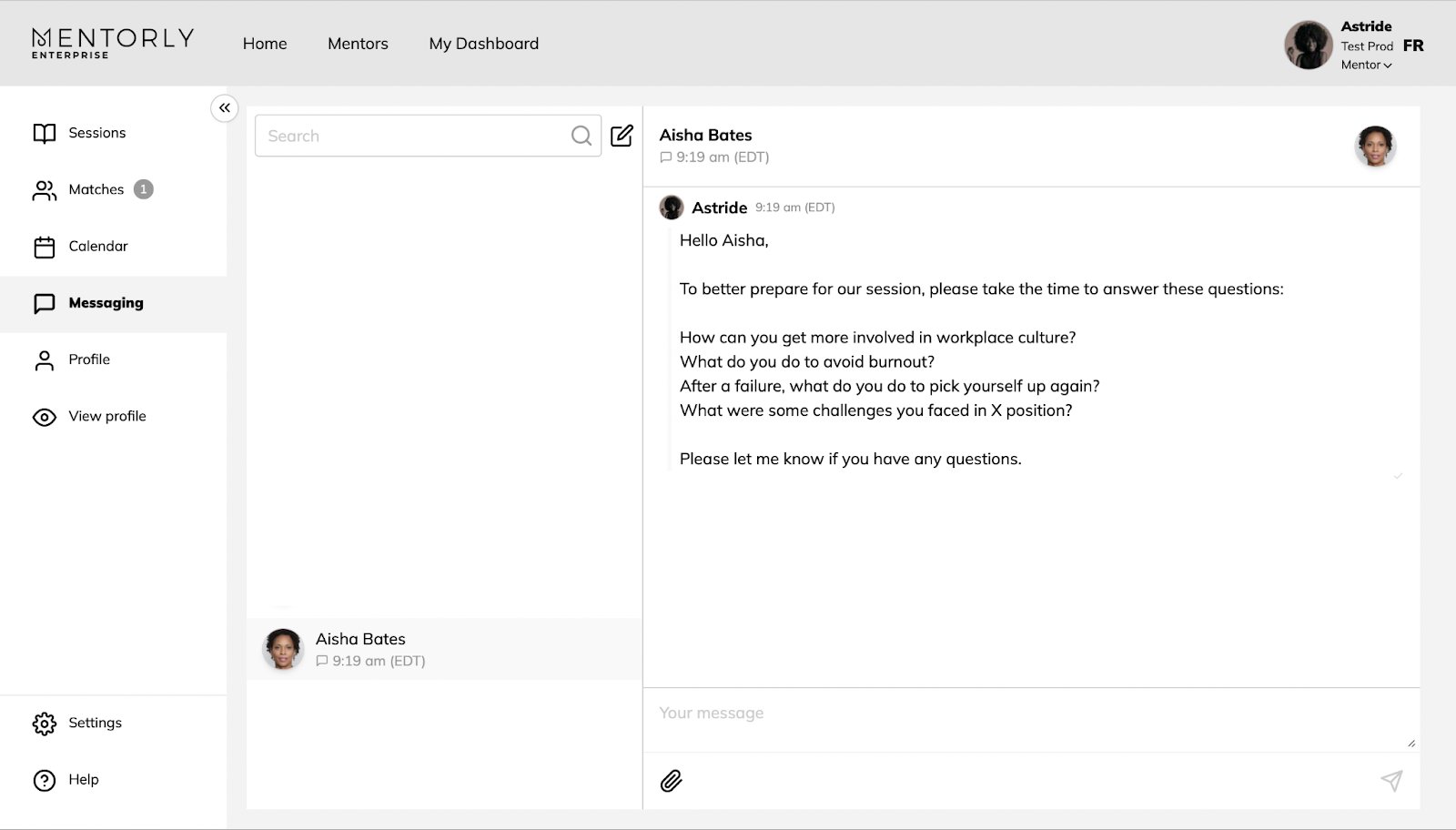The height and width of the screenshot is (830, 1456).
Task: Click the Your message text field
Action: [1030, 719]
